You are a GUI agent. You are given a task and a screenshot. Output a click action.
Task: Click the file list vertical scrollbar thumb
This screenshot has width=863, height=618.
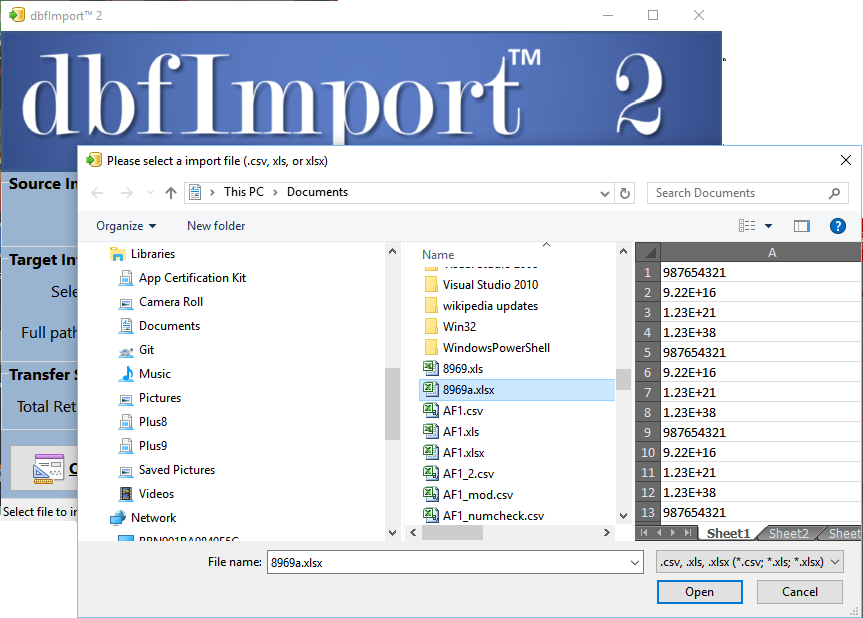(x=623, y=379)
